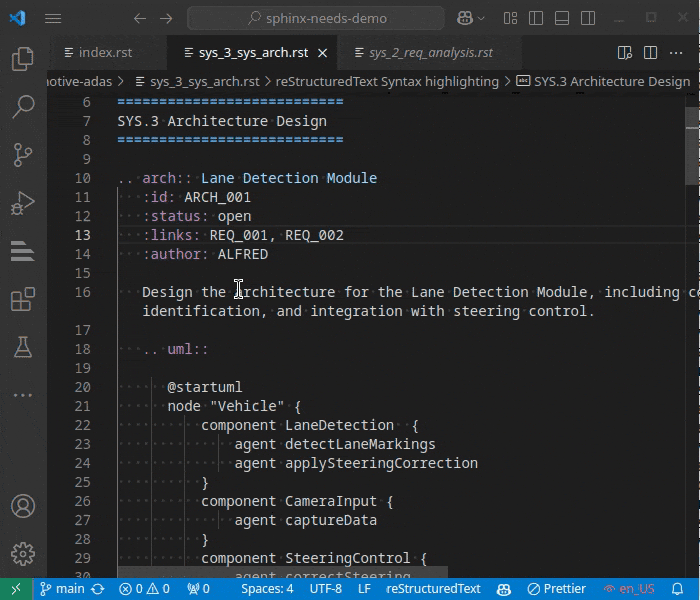
Task: Click the sphinx-needs-demo command center search
Action: 316,18
